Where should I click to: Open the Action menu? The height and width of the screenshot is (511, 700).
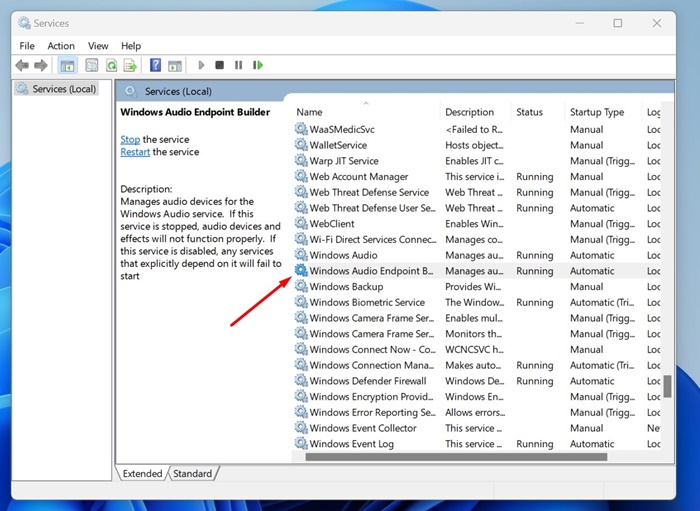(61, 45)
